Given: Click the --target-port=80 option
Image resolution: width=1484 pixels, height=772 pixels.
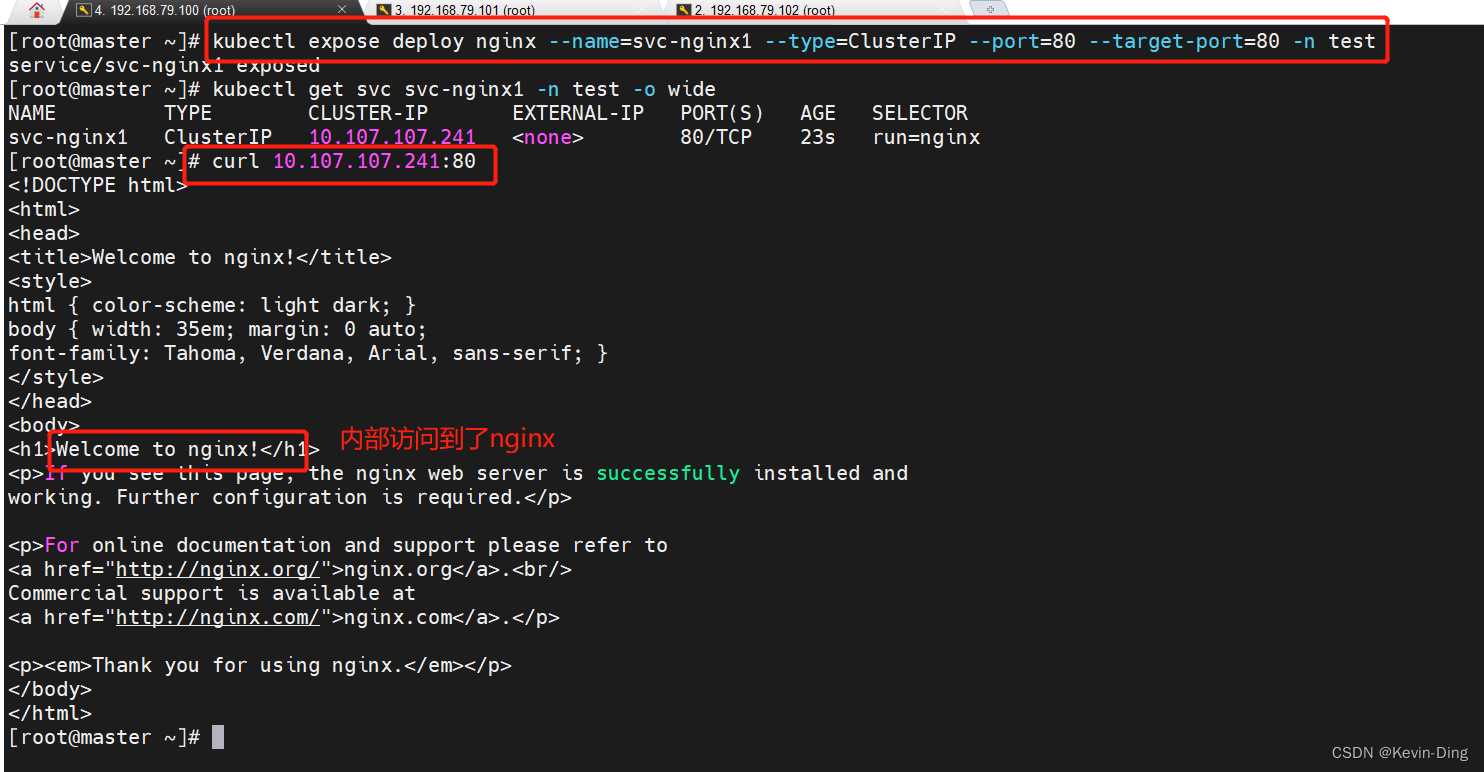Looking at the screenshot, I should pyautogui.click(x=1183, y=41).
